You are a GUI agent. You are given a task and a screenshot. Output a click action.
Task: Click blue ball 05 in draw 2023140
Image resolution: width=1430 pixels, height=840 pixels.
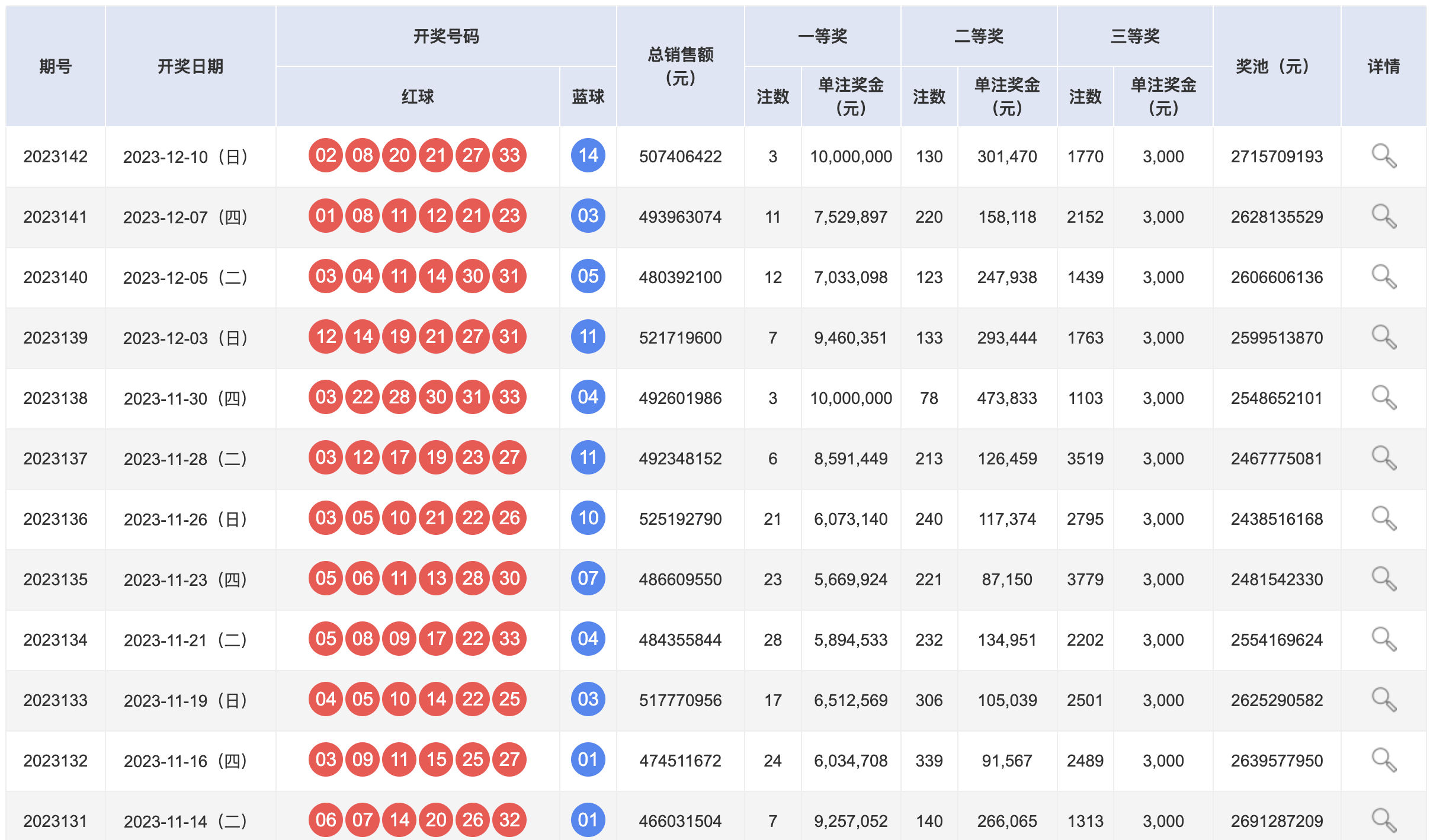[x=588, y=276]
